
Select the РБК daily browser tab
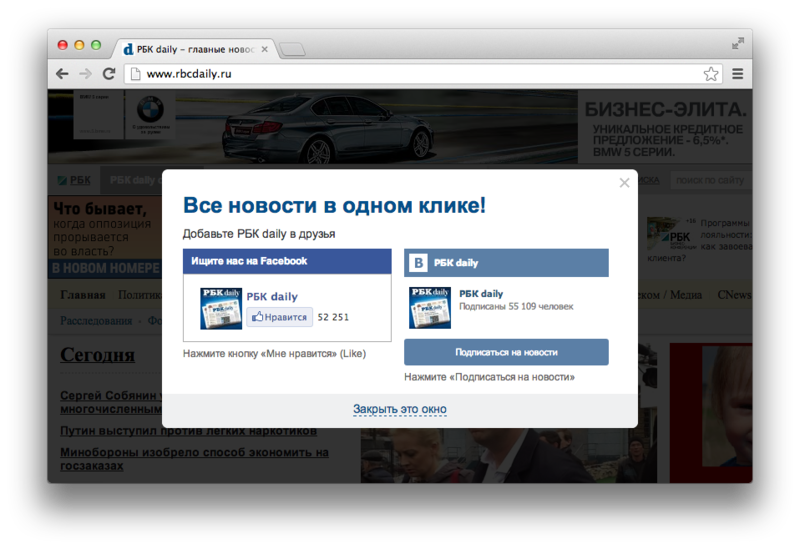coord(194,49)
